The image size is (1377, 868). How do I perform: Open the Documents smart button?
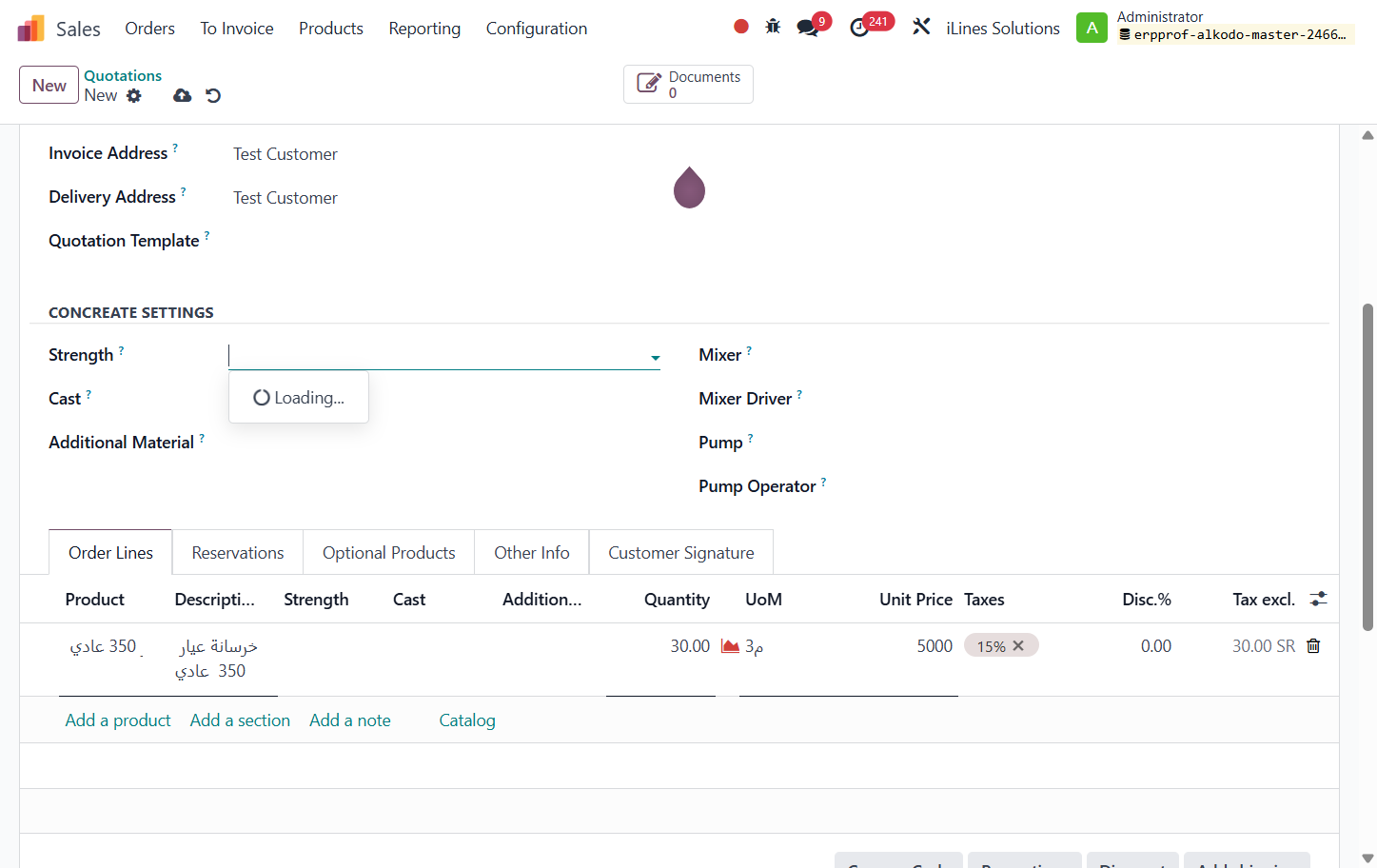[688, 84]
